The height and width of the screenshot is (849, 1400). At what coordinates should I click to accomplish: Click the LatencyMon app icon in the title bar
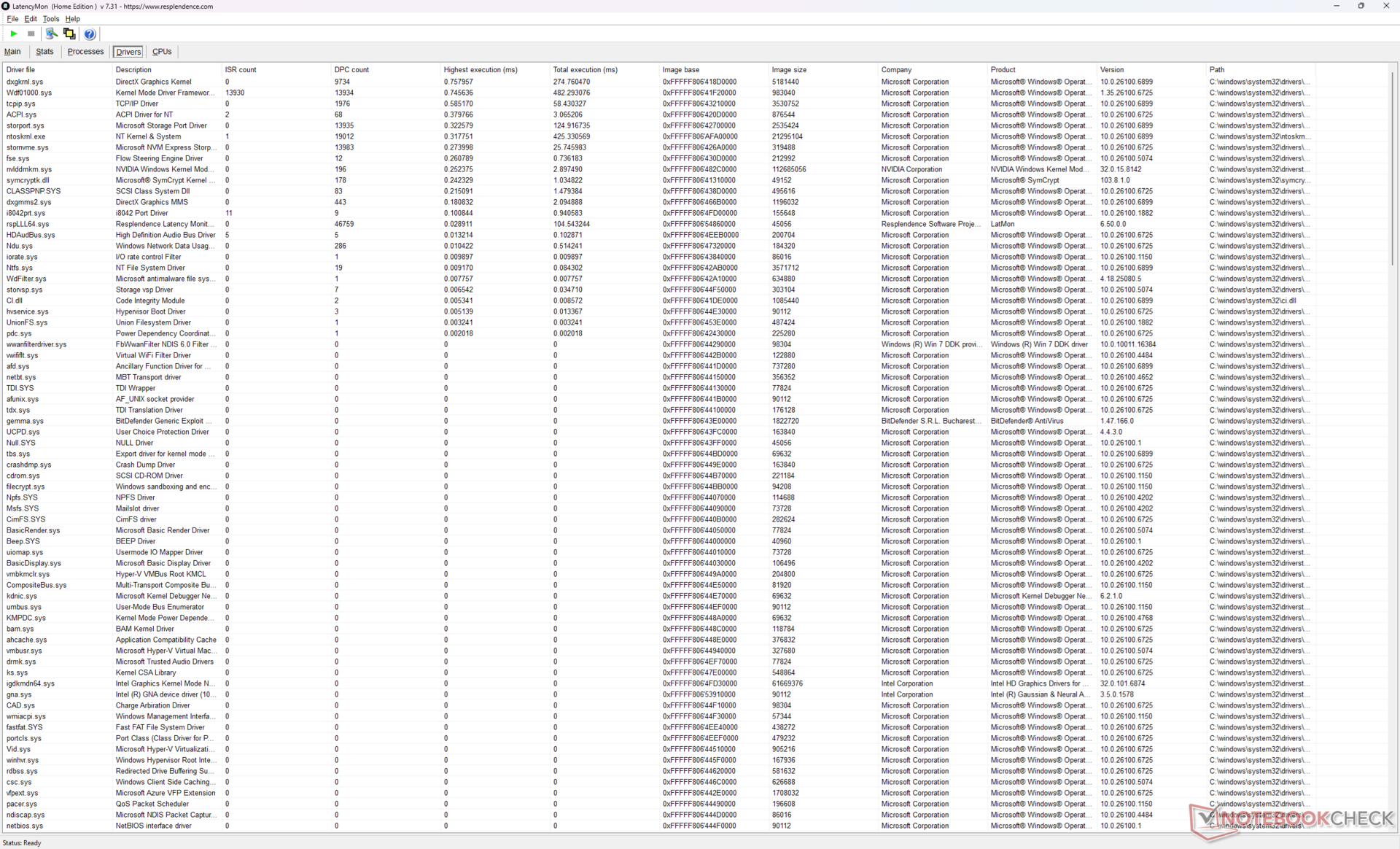6,6
